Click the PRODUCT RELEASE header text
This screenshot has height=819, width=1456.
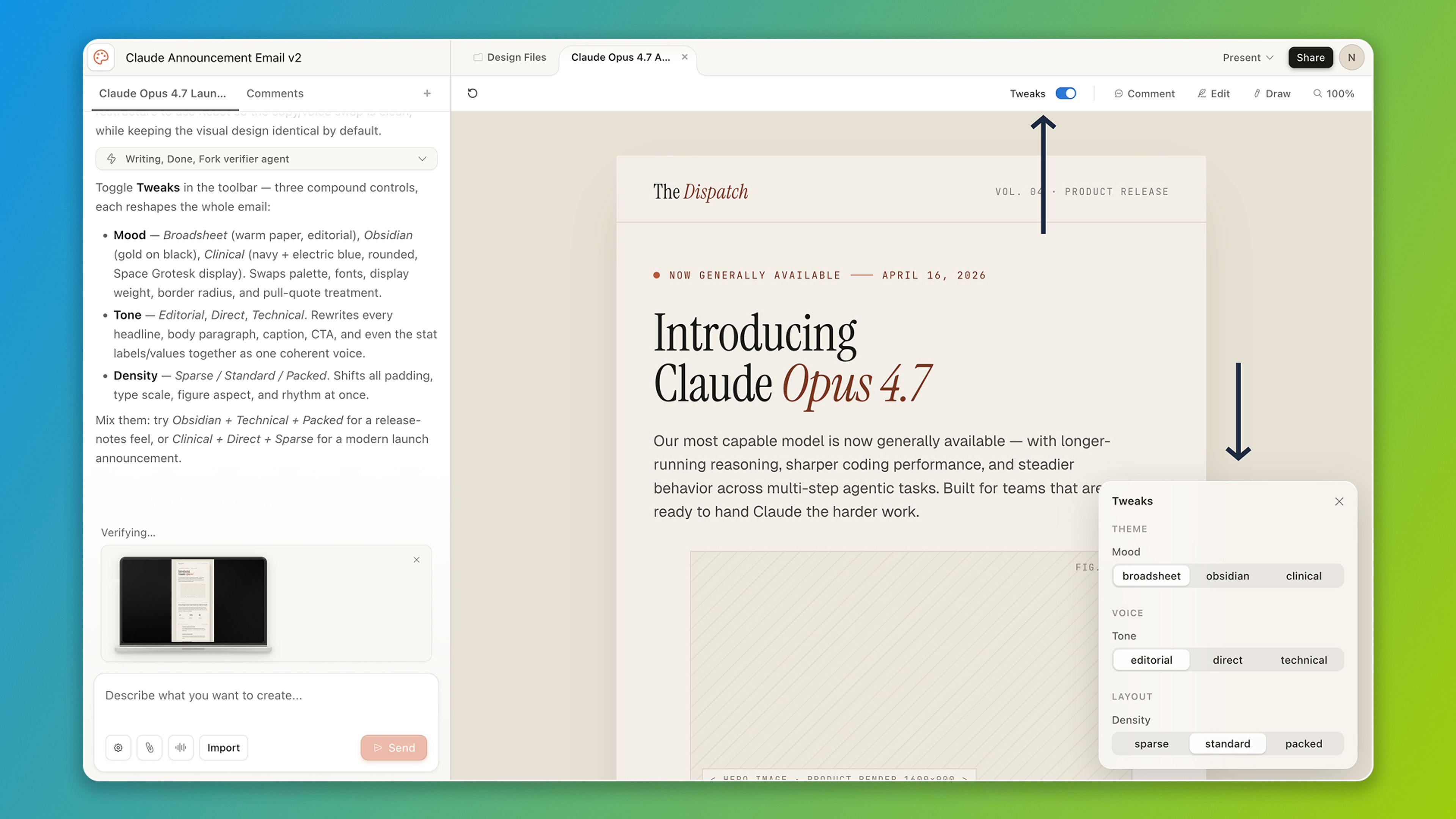click(x=1117, y=191)
